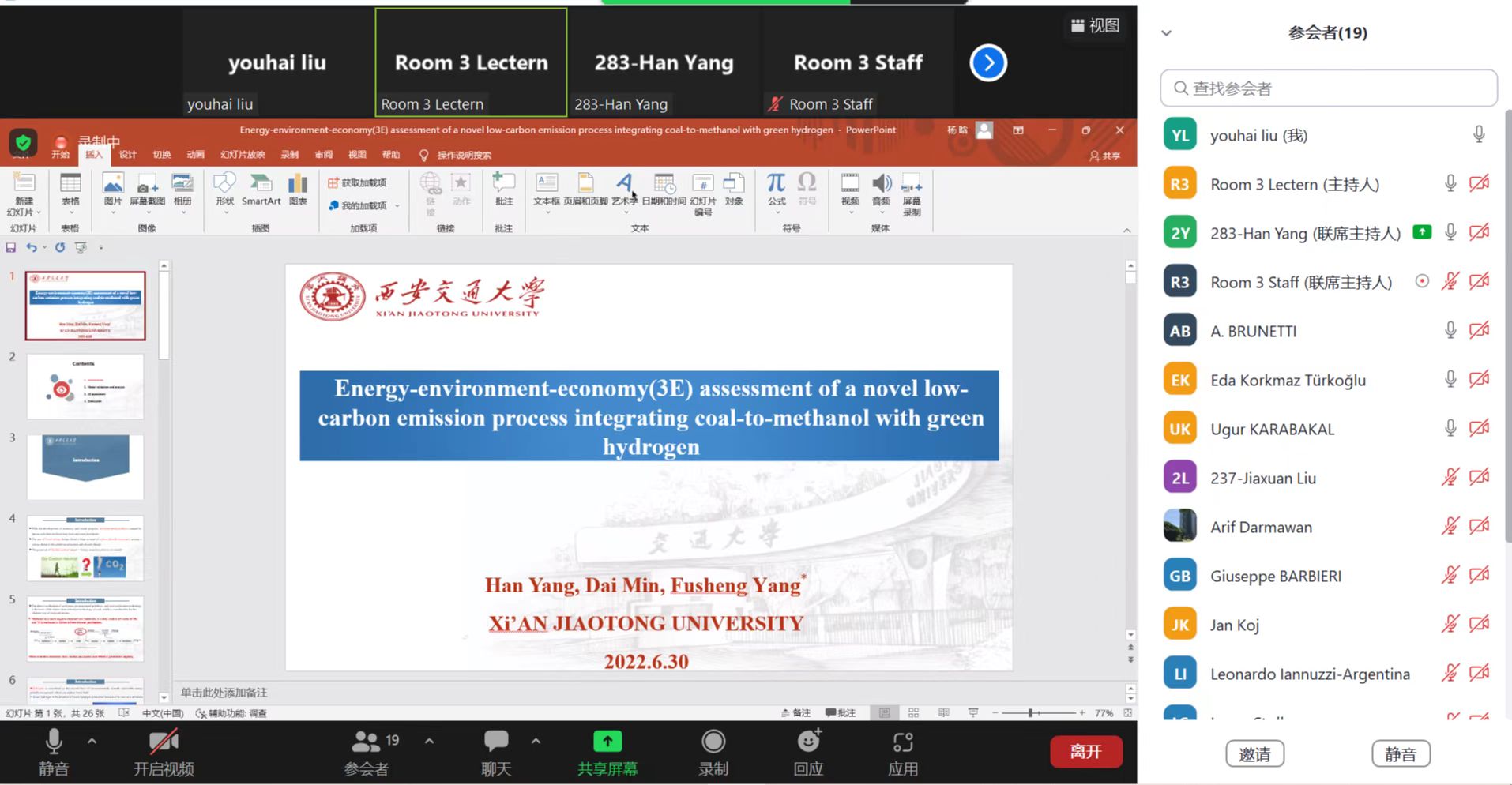
Task: Insert audio from the ribbon media group
Action: 881,190
